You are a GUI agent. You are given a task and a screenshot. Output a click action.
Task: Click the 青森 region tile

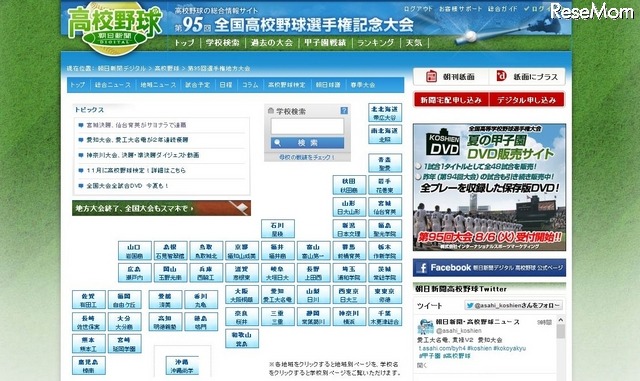(385, 163)
